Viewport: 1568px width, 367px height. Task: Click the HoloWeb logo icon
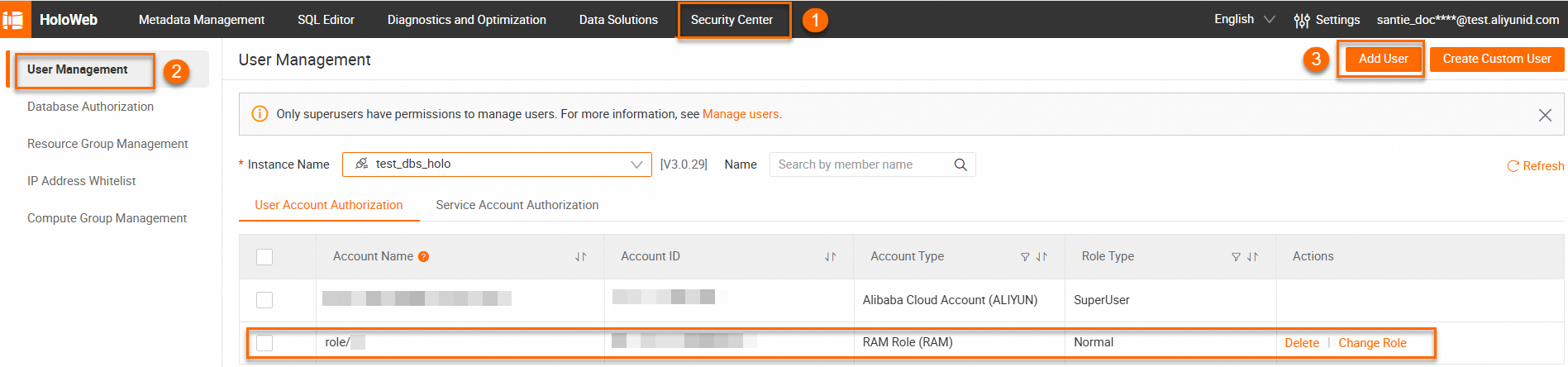[14, 19]
